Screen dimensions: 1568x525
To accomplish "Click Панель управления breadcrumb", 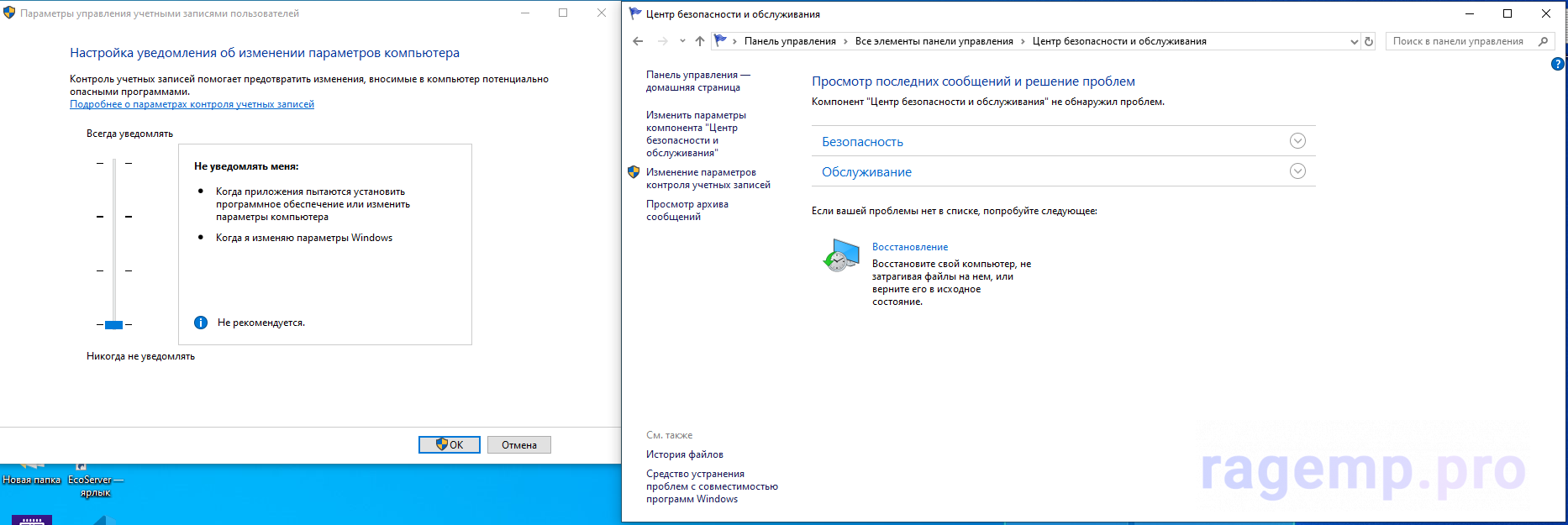I will [790, 41].
